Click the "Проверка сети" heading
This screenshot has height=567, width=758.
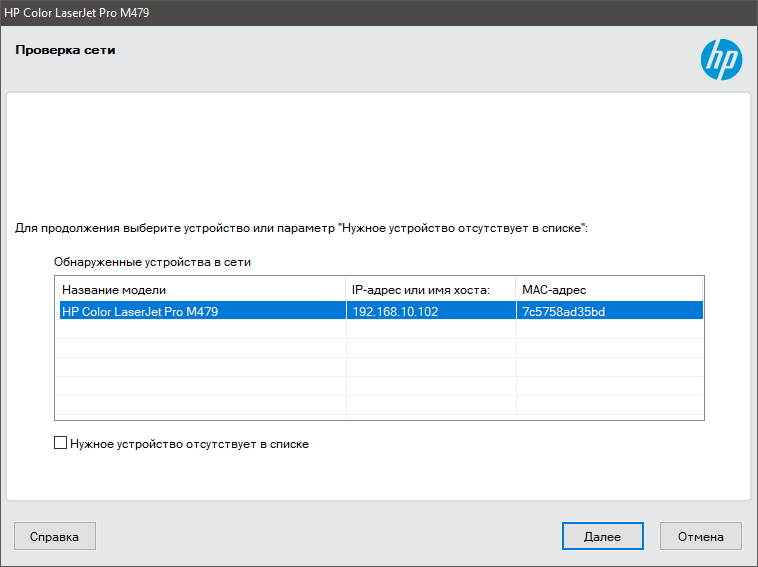pos(65,49)
